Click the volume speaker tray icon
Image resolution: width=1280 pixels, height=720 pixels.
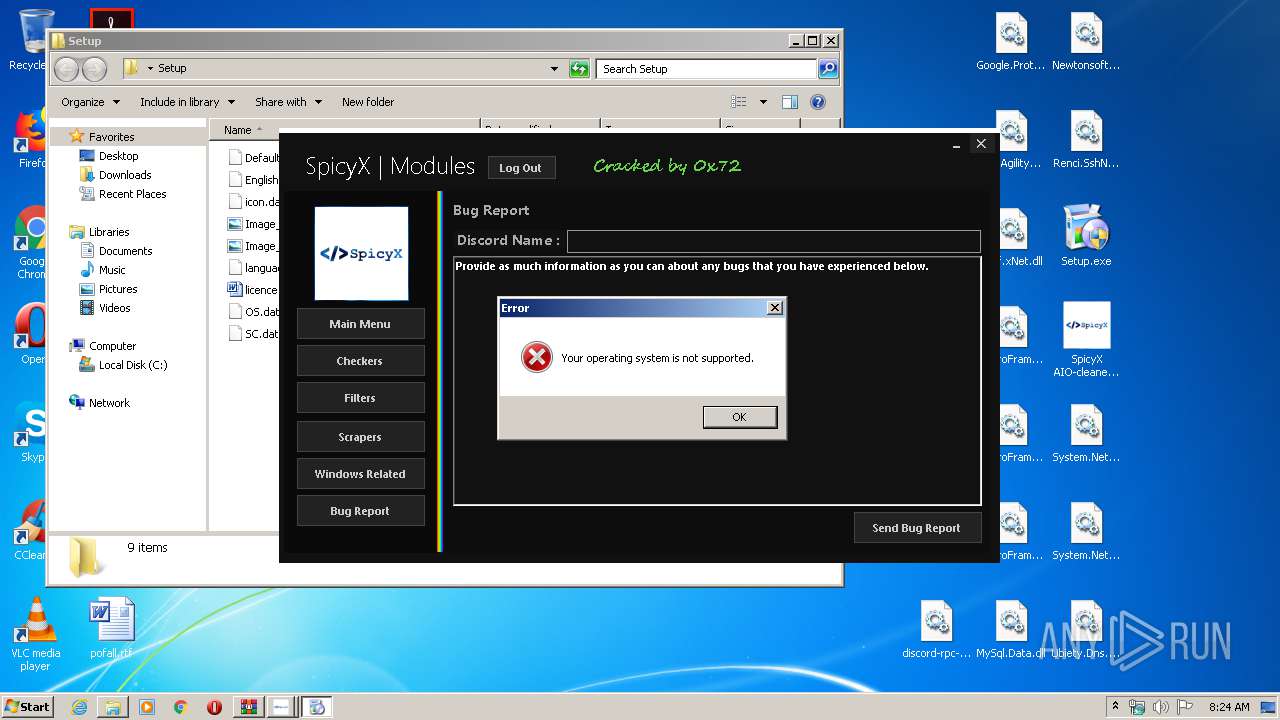(1160, 707)
